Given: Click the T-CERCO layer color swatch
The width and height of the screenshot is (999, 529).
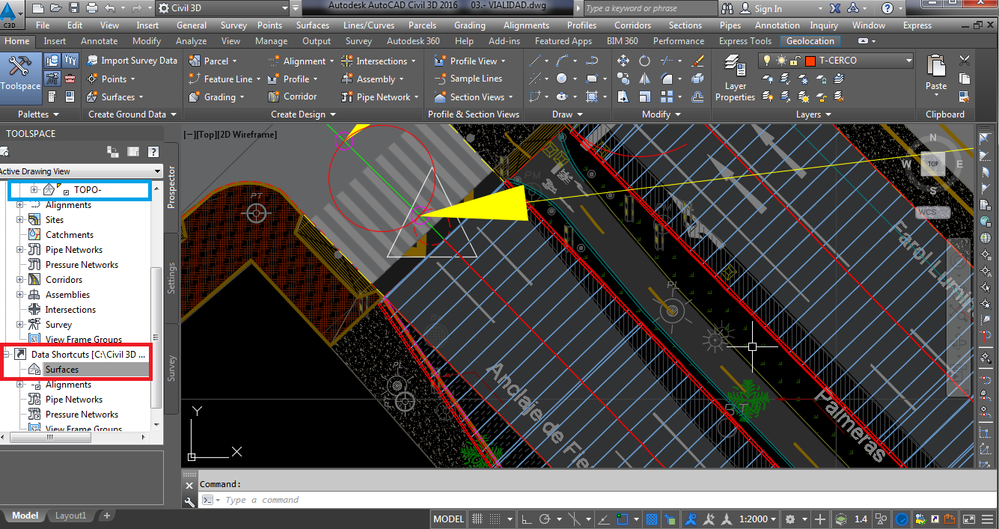Looking at the screenshot, I should click(810, 61).
